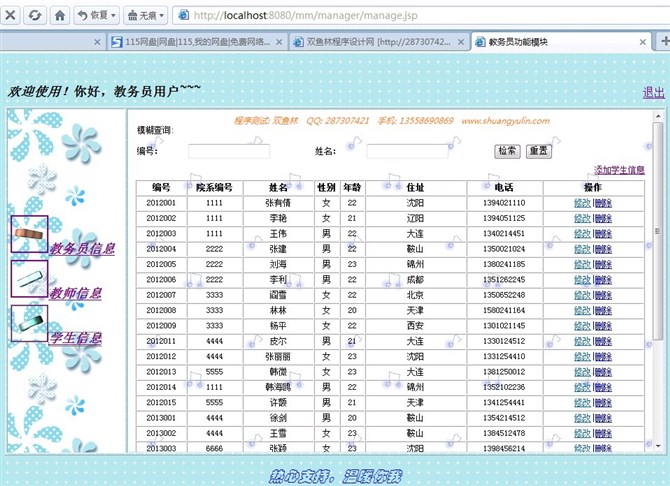Click 删除 for student 2012009 杨平
The width and height of the screenshot is (670, 486).
point(603,326)
